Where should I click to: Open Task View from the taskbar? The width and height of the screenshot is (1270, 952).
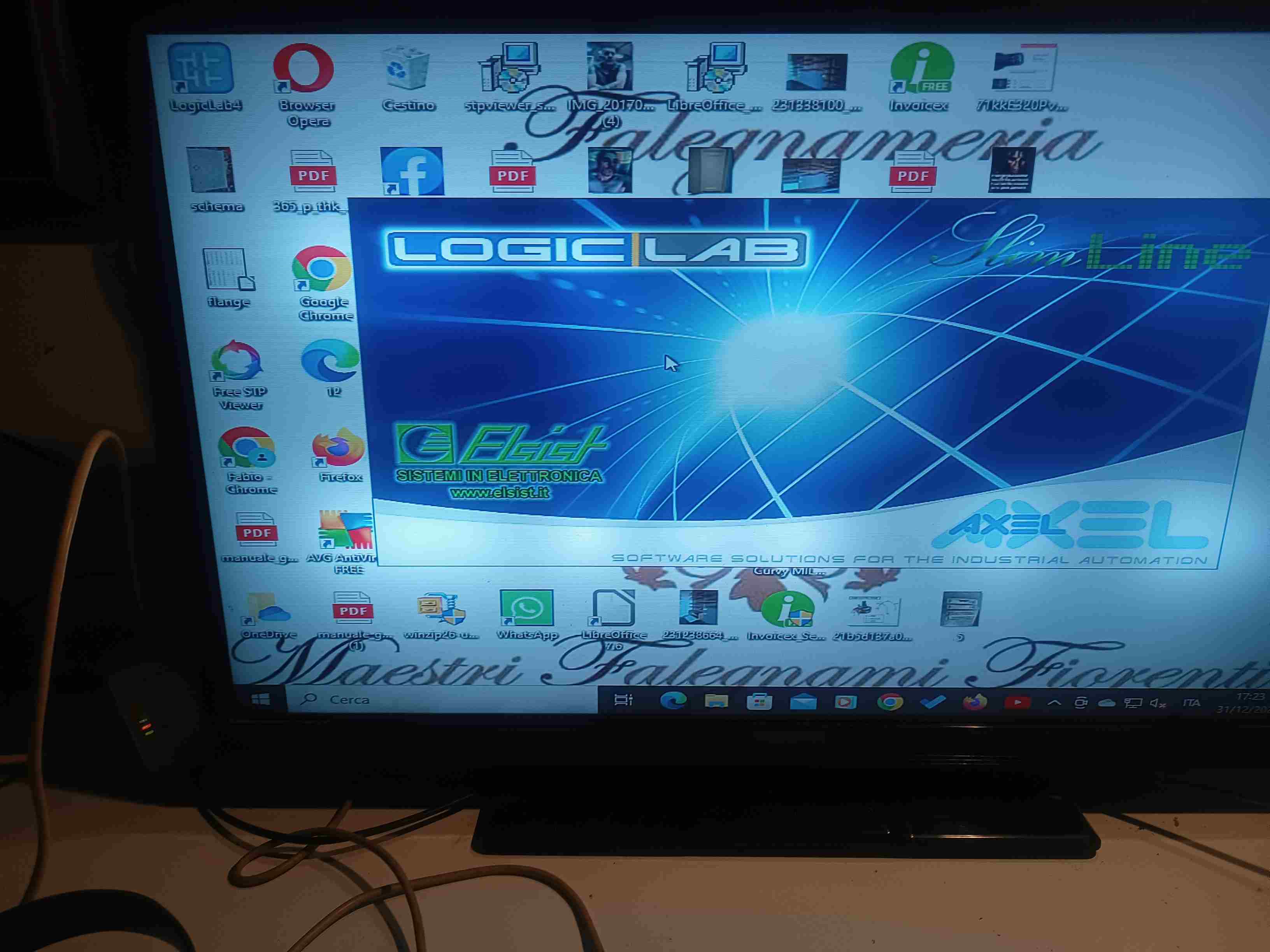point(623,700)
